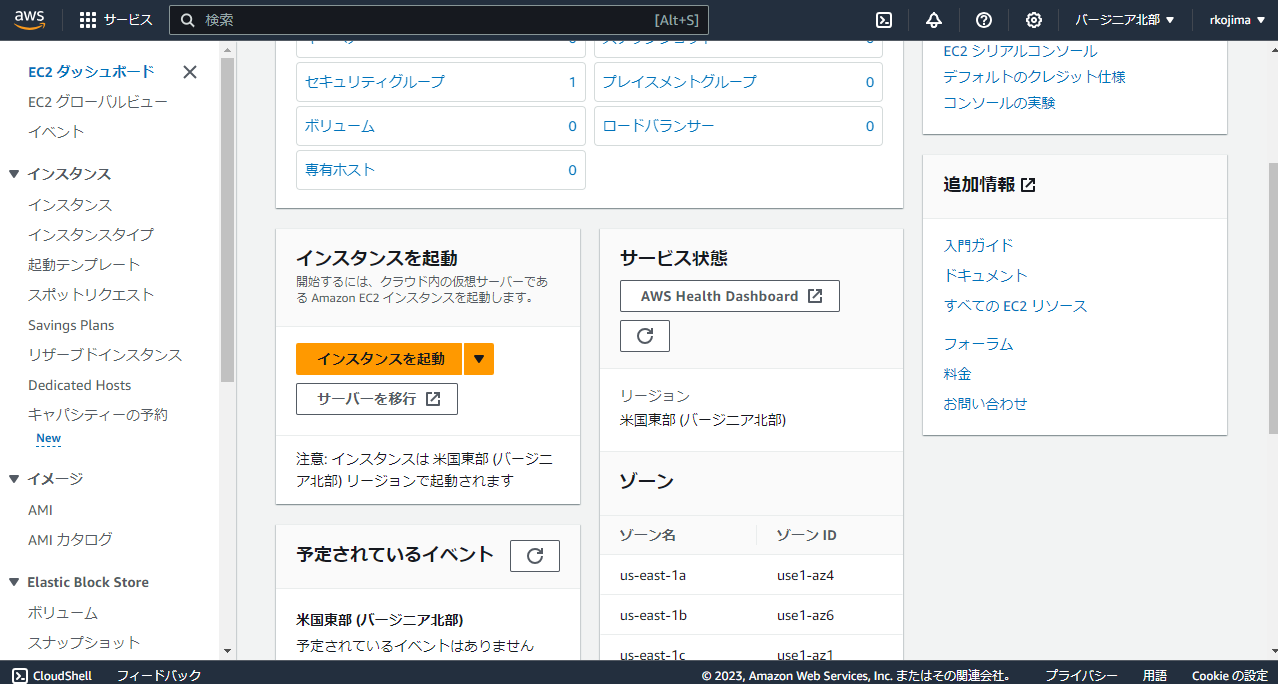1278x684 pixels.
Task: Open notifications bell icon
Action: point(934,20)
